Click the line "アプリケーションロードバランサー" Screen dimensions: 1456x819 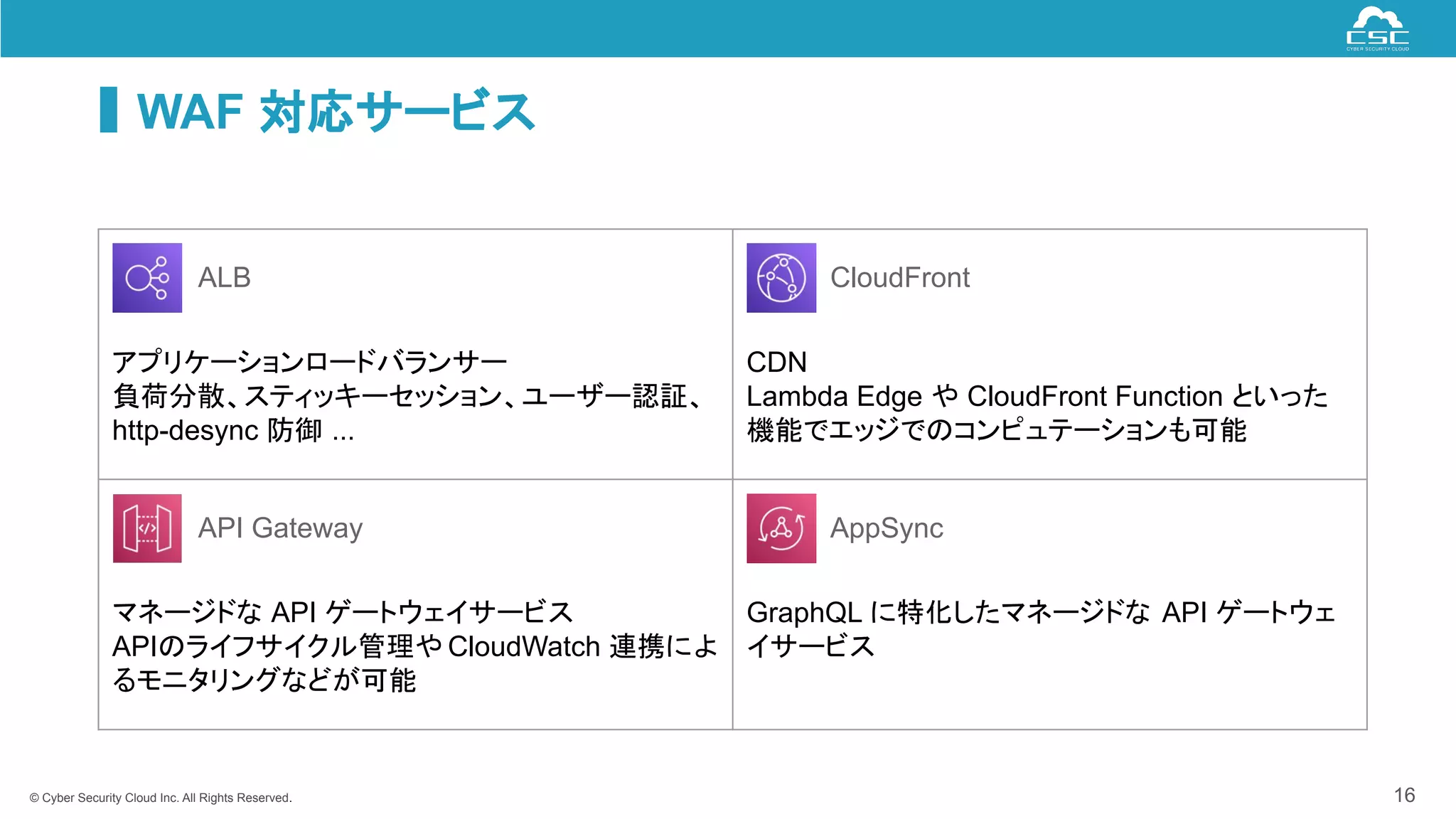pos(310,362)
